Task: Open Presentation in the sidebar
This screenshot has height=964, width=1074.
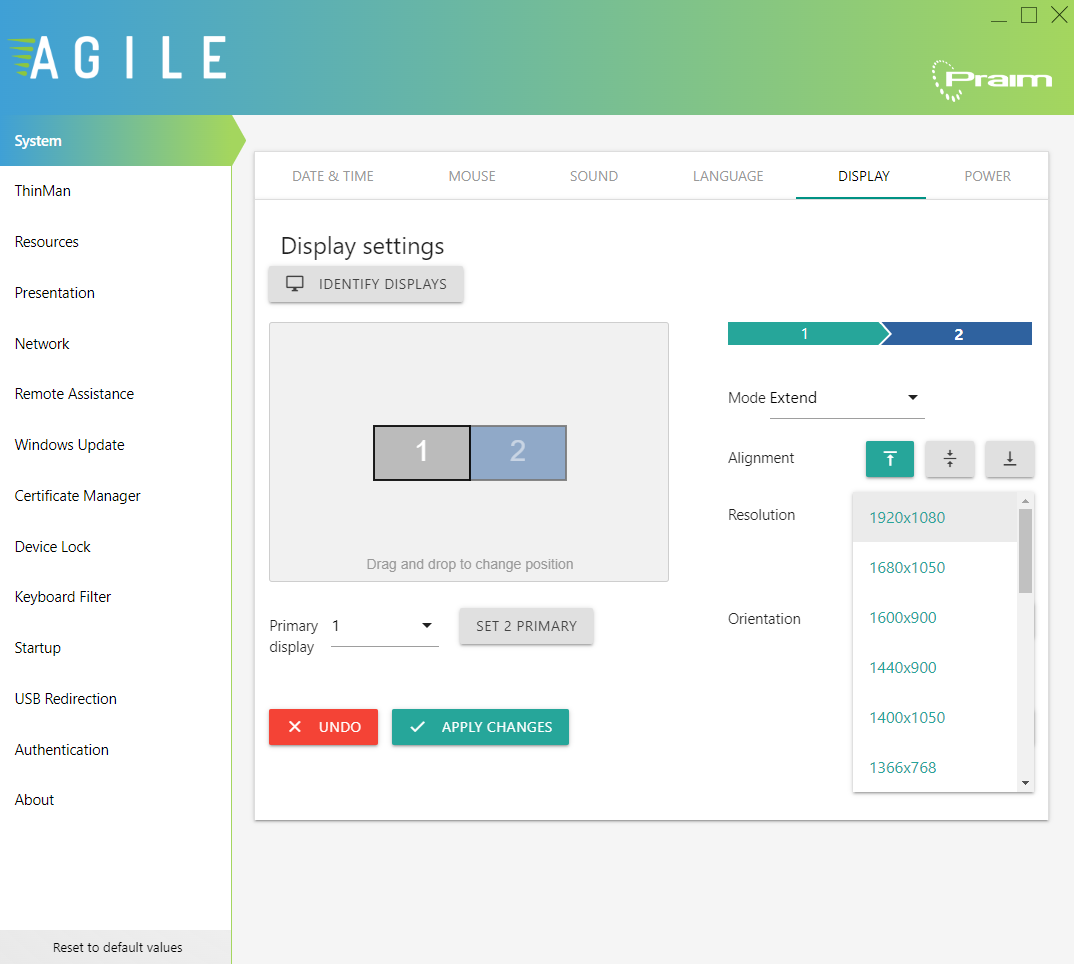Action: [115, 293]
